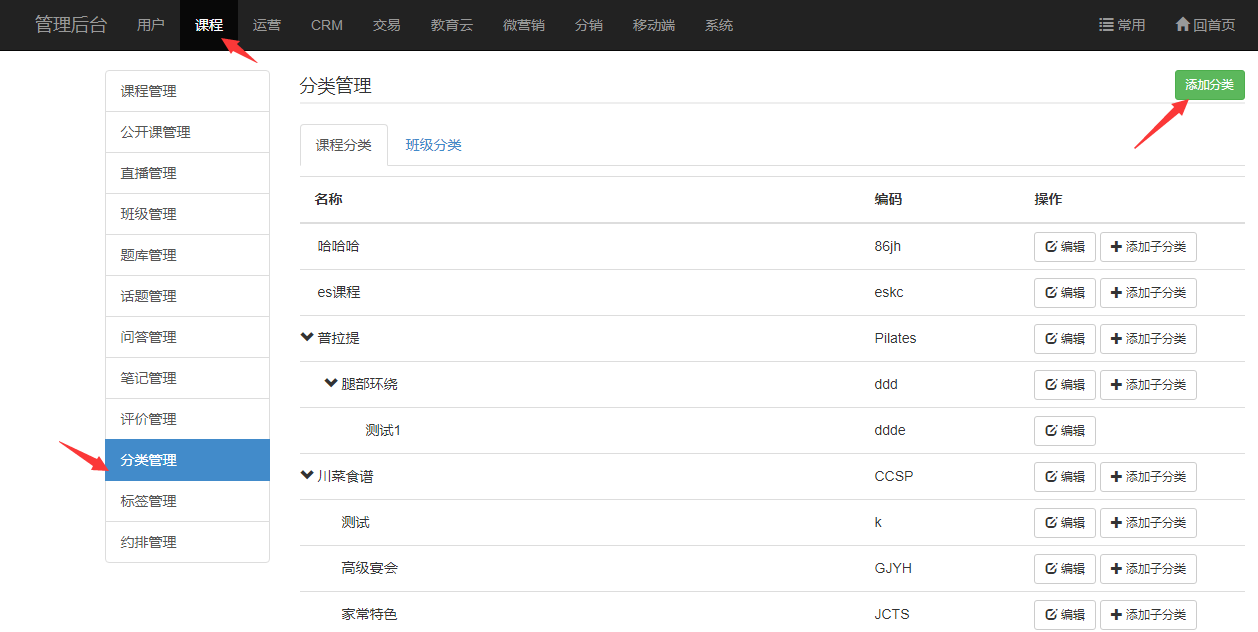Edit the 川菜食谱 category
Screen dimensions: 1258x632
tap(1064, 477)
